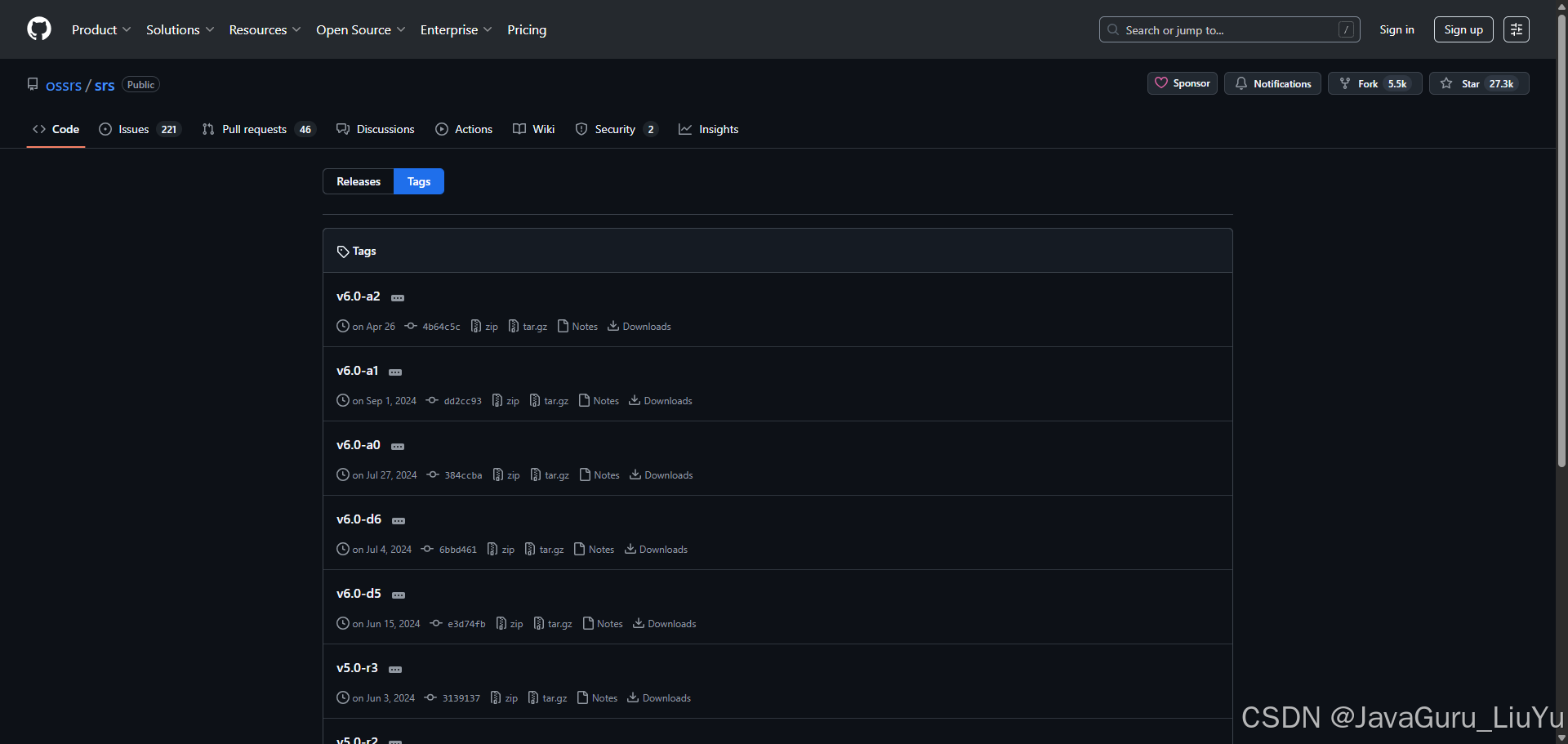Download zip for v6.0-a0
The width and height of the screenshot is (1568, 744).
(506, 475)
